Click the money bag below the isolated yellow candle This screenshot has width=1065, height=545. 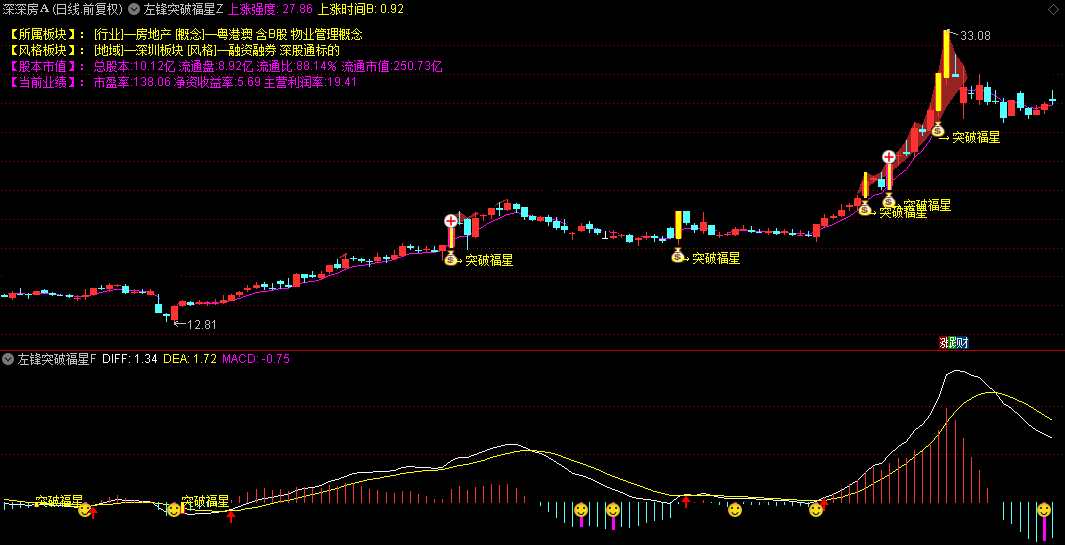tap(678, 256)
